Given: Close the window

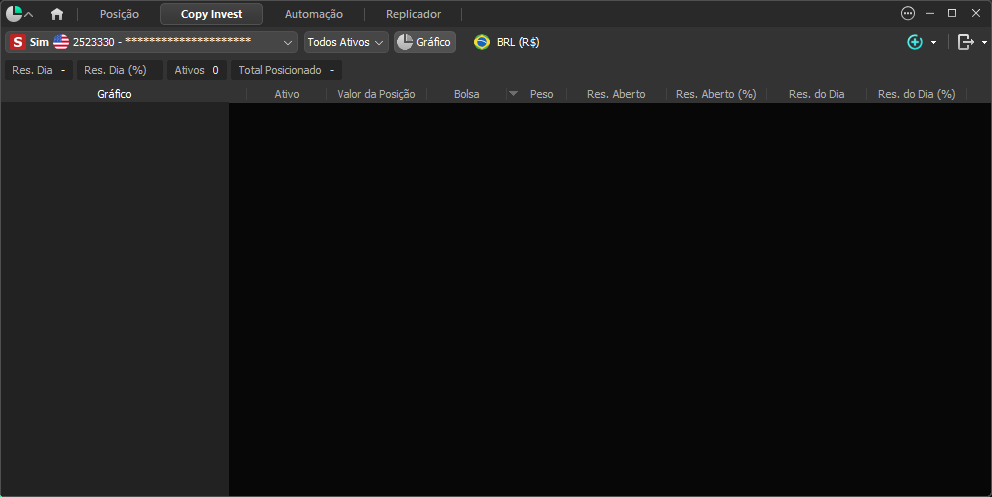Looking at the screenshot, I should click(x=976, y=13).
